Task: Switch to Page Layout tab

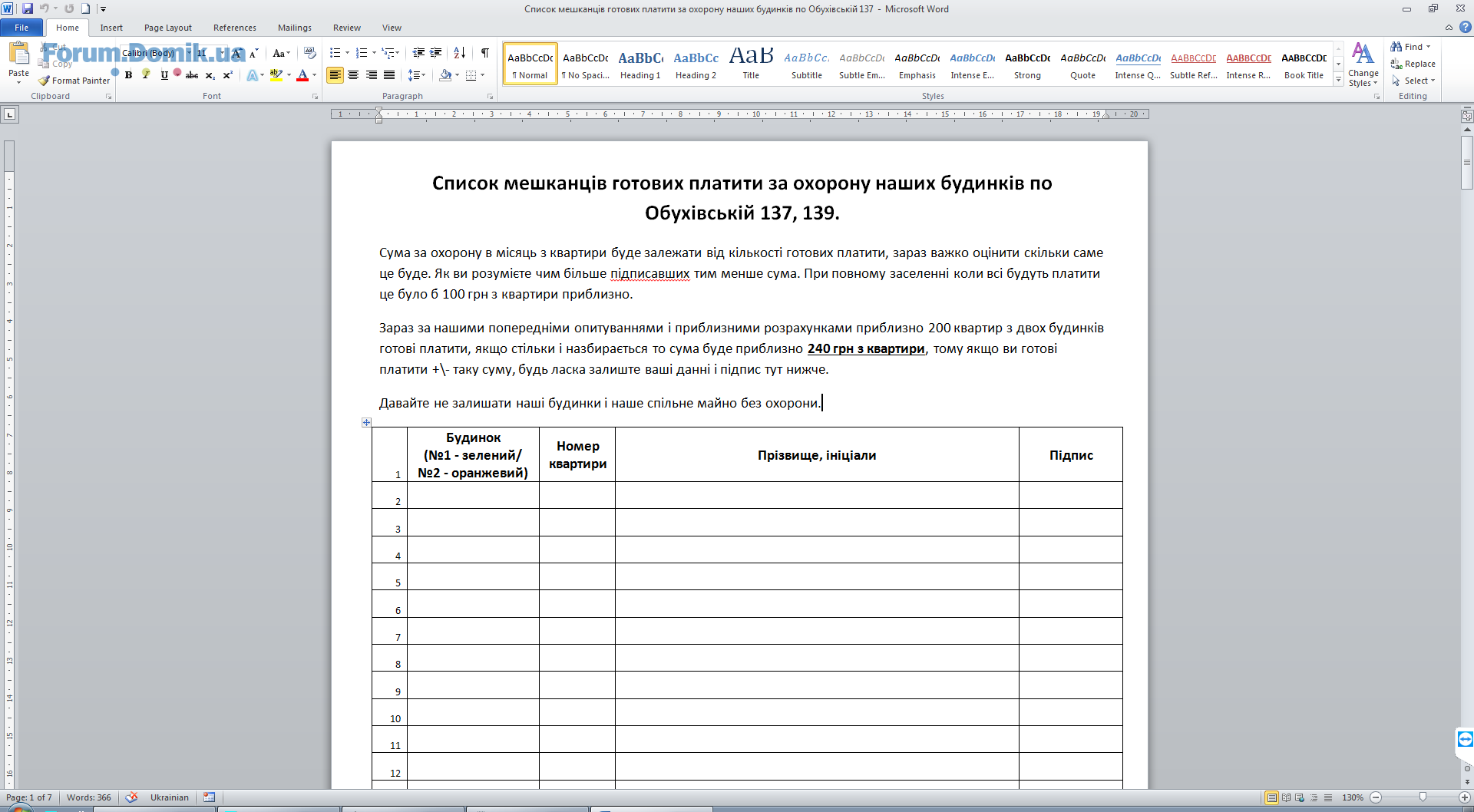Action: tap(168, 28)
